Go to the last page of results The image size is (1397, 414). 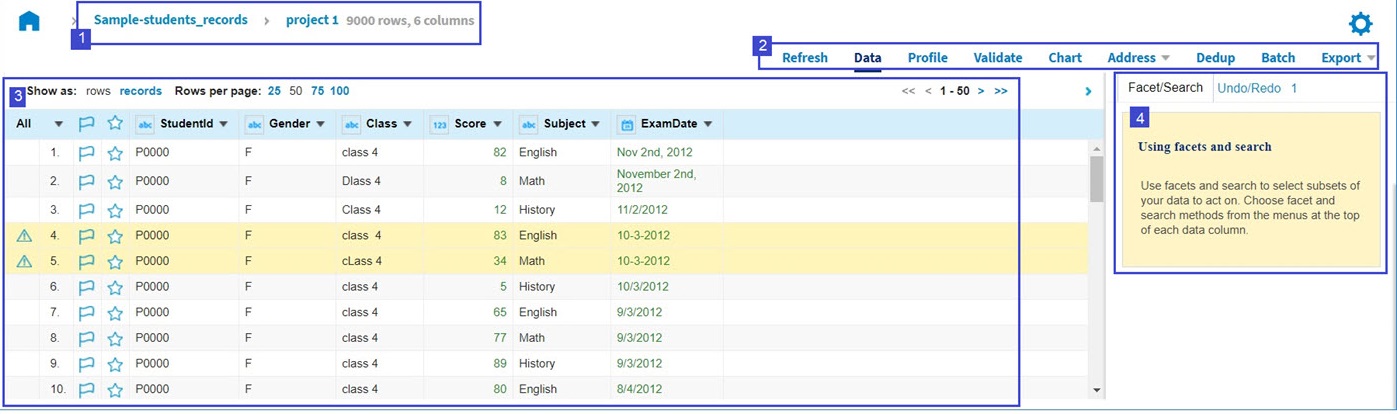pos(1000,91)
